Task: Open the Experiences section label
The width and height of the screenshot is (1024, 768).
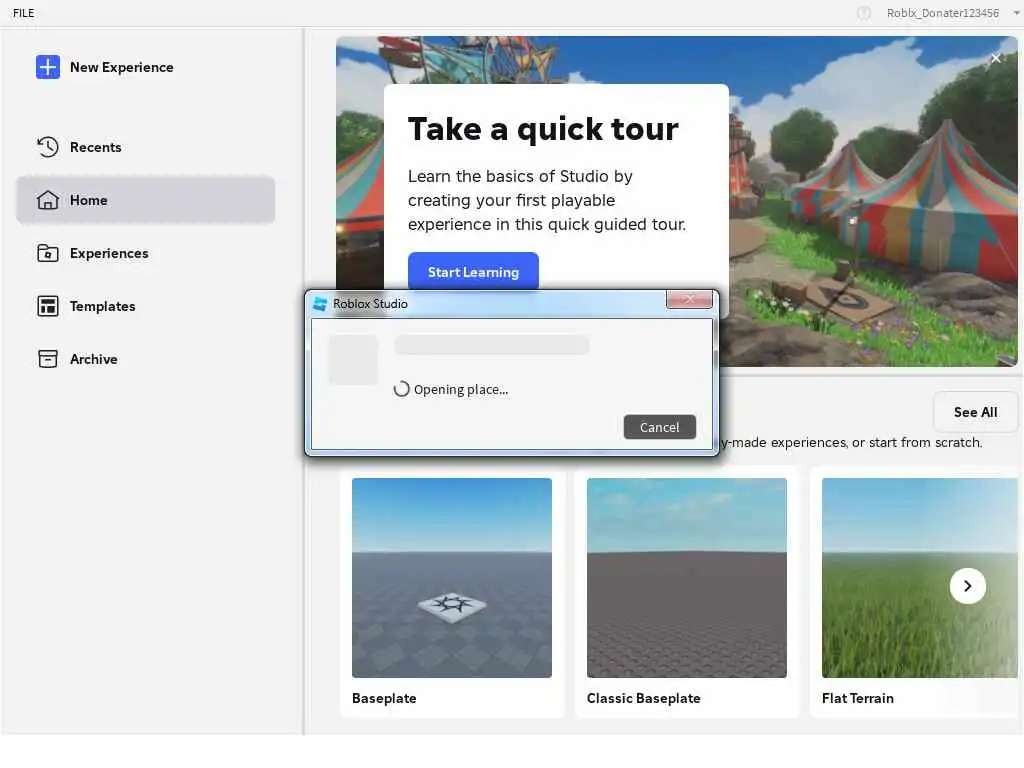Action: 109,253
